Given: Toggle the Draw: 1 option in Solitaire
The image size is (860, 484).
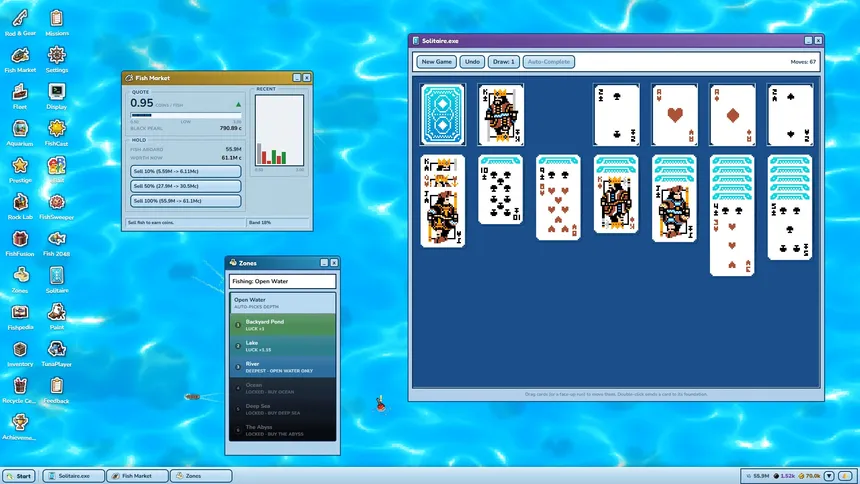Looking at the screenshot, I should tap(503, 61).
